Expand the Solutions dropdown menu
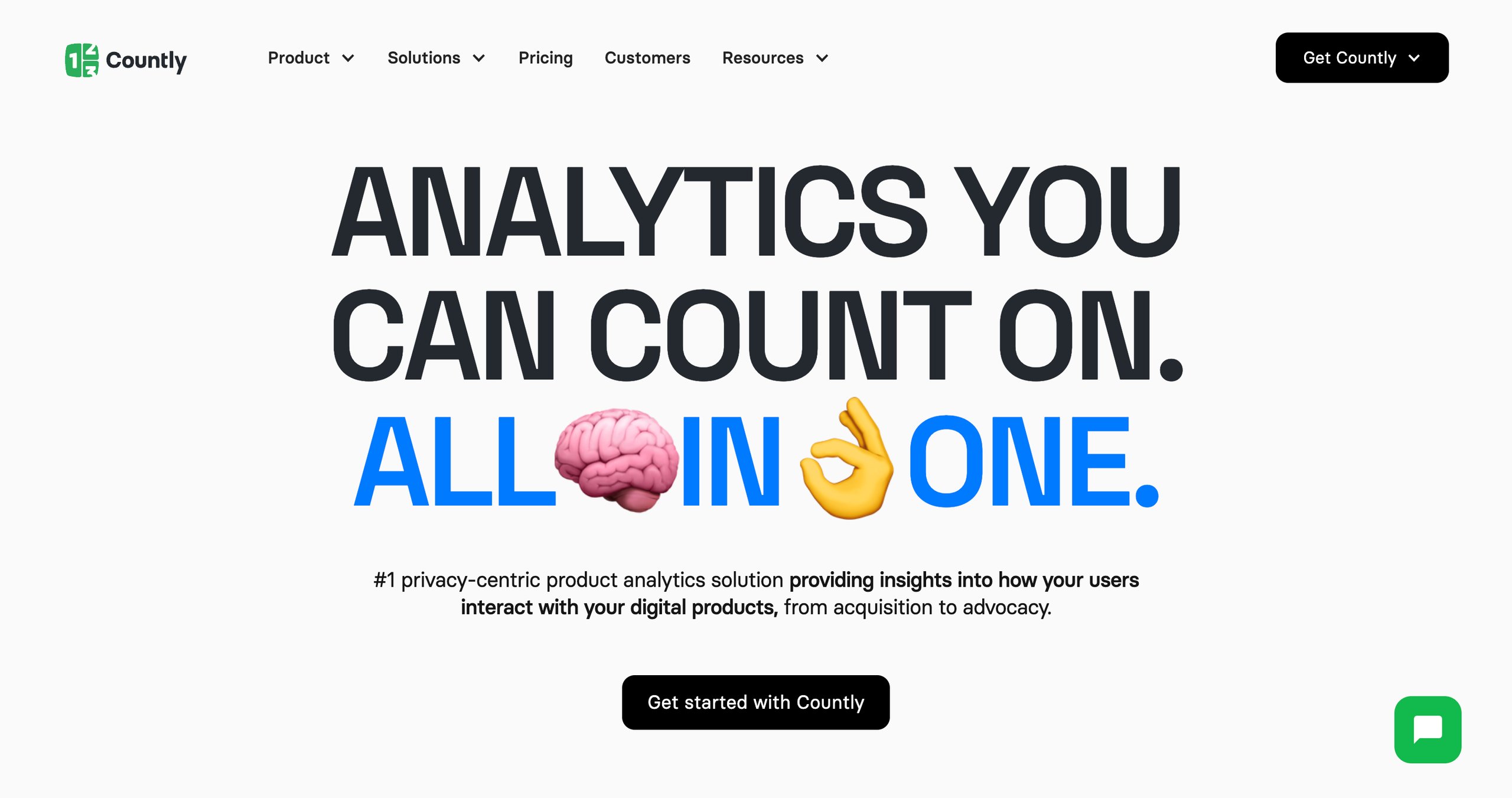 coord(437,58)
